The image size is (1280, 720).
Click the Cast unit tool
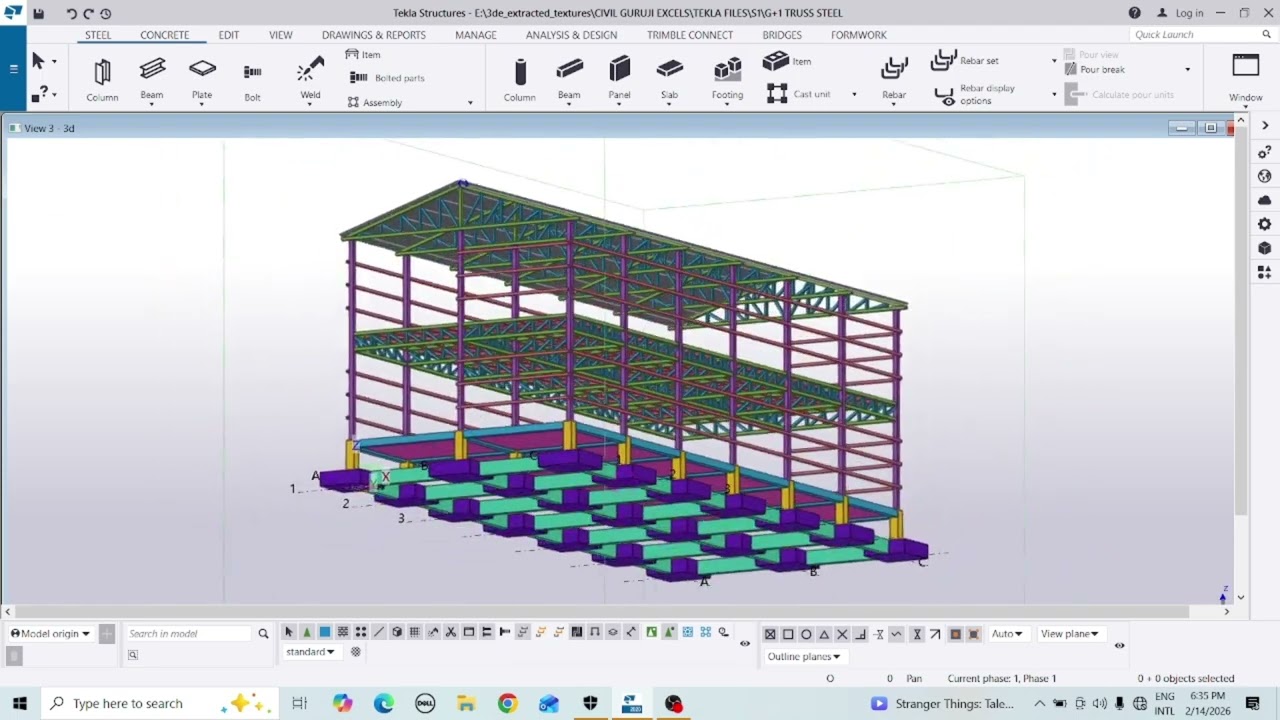797,94
